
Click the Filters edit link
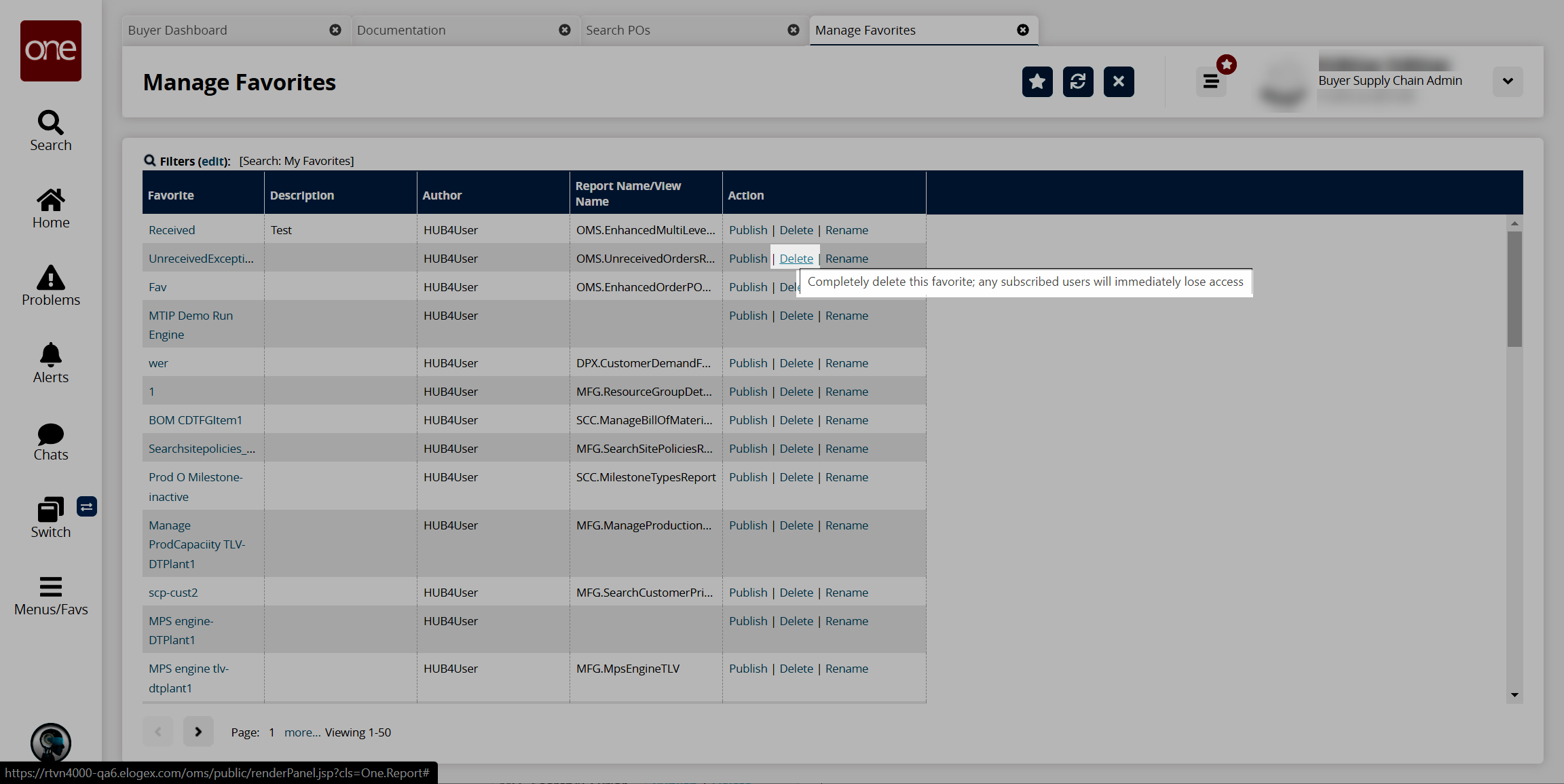click(x=212, y=161)
